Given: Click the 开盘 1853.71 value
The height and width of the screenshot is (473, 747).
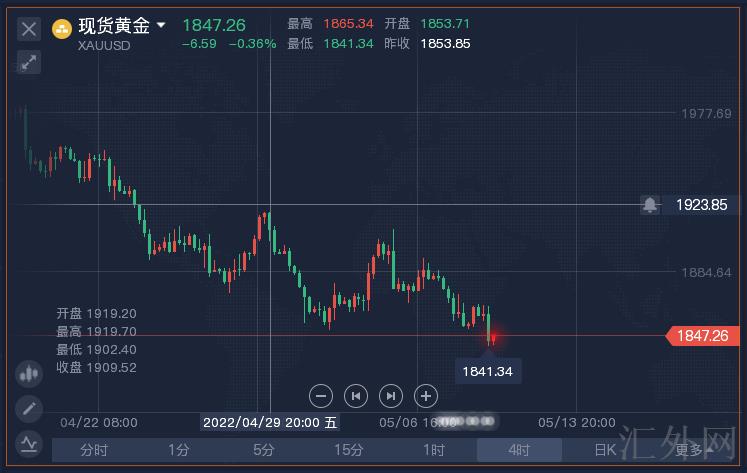Looking at the screenshot, I should click(x=445, y=24).
